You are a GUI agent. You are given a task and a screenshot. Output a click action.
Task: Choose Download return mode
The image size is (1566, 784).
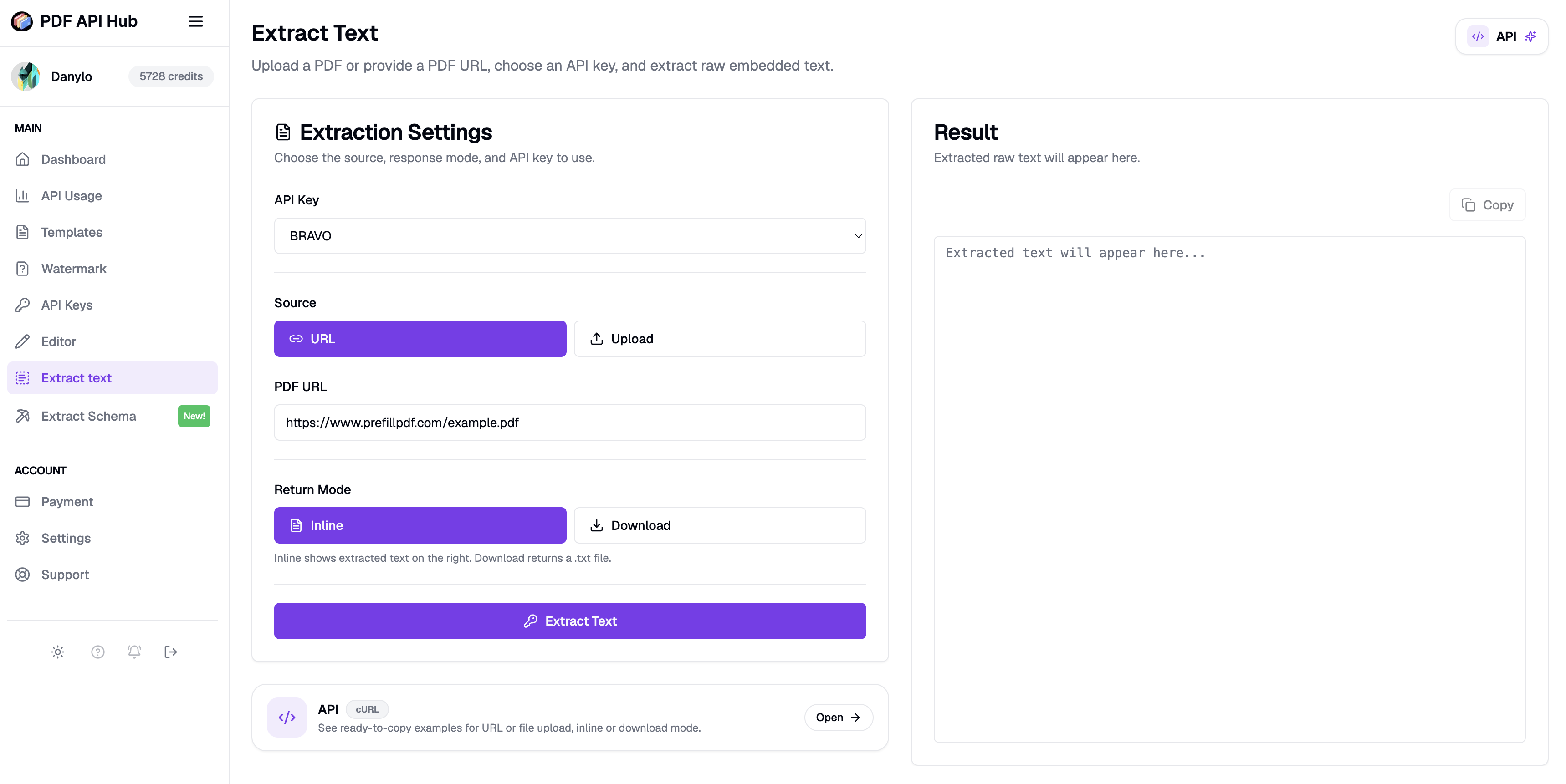point(720,526)
